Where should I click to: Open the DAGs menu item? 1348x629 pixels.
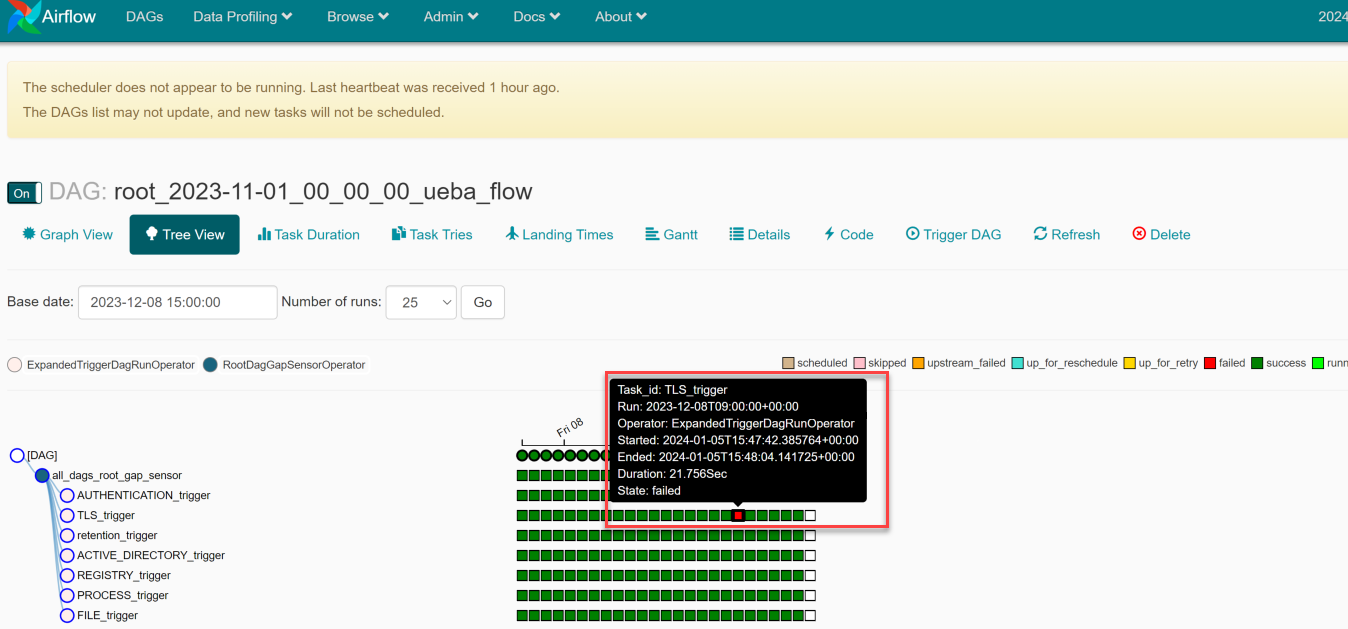[144, 17]
